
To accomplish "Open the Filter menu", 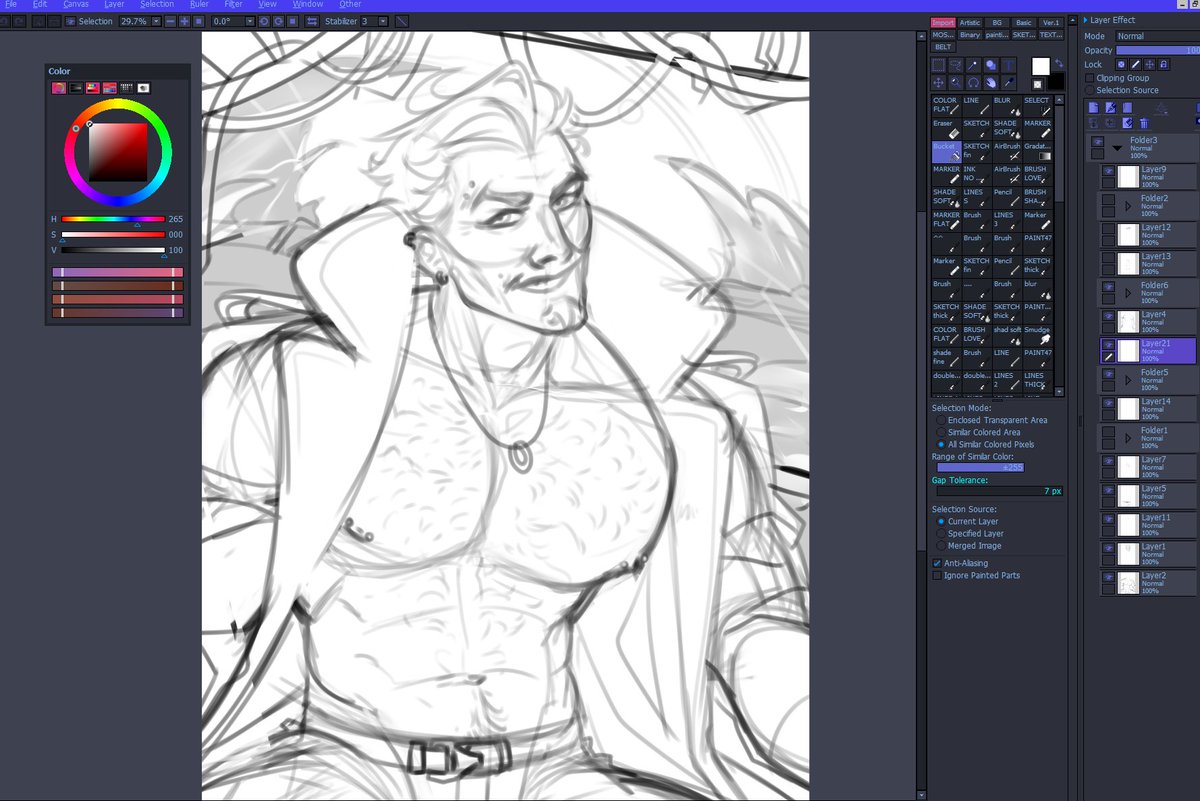I will tap(231, 4).
